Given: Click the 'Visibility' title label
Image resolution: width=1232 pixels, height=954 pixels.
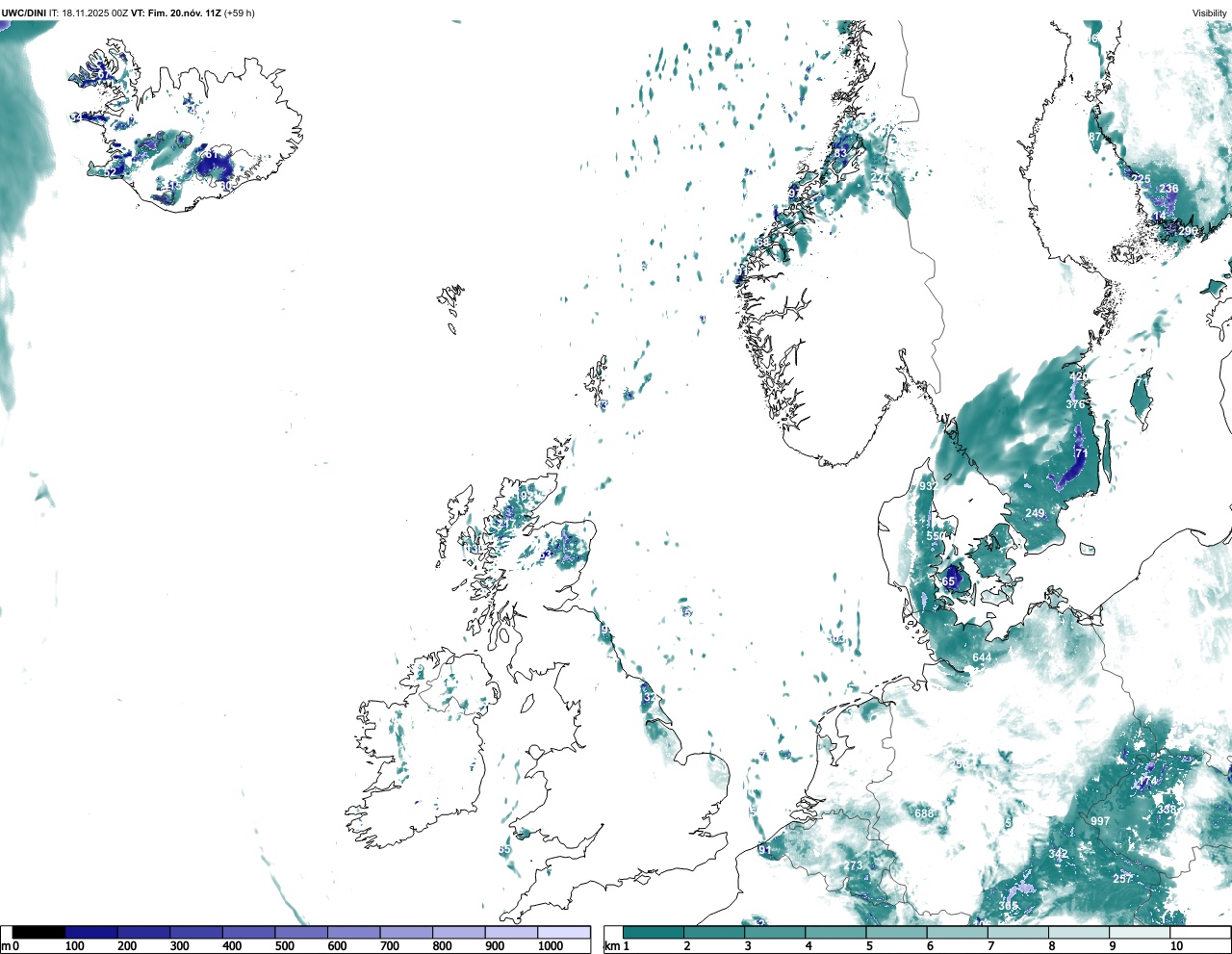Looking at the screenshot, I should 1209,13.
